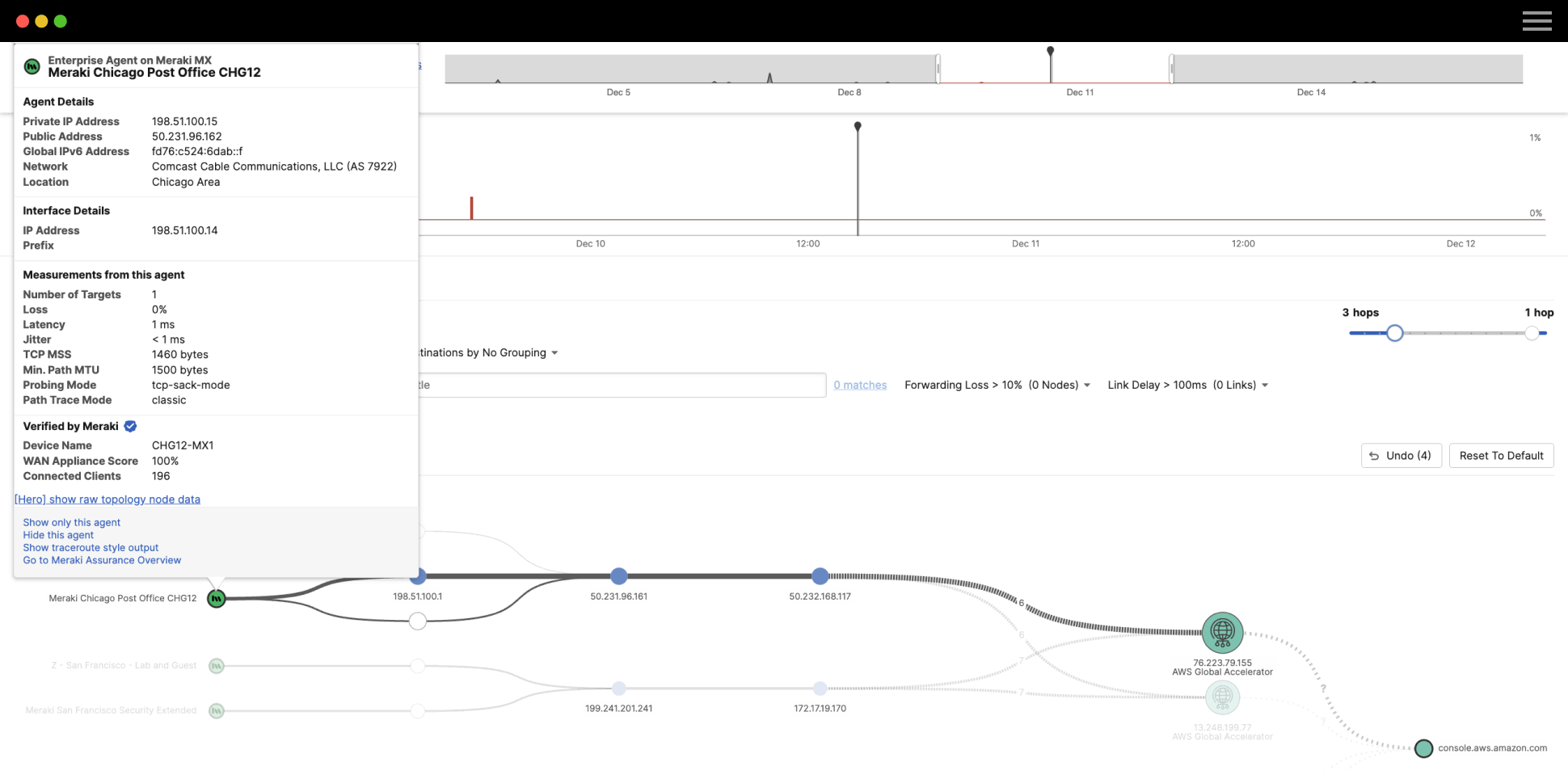Viewport: 1568px width, 771px height.
Task: Click the 3 hops slider handle
Action: [1393, 332]
